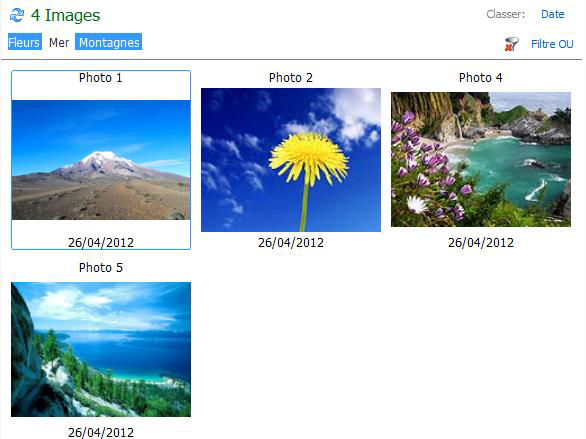The width and height of the screenshot is (586, 439).
Task: Click the Photo 2 title label
Action: pos(291,78)
